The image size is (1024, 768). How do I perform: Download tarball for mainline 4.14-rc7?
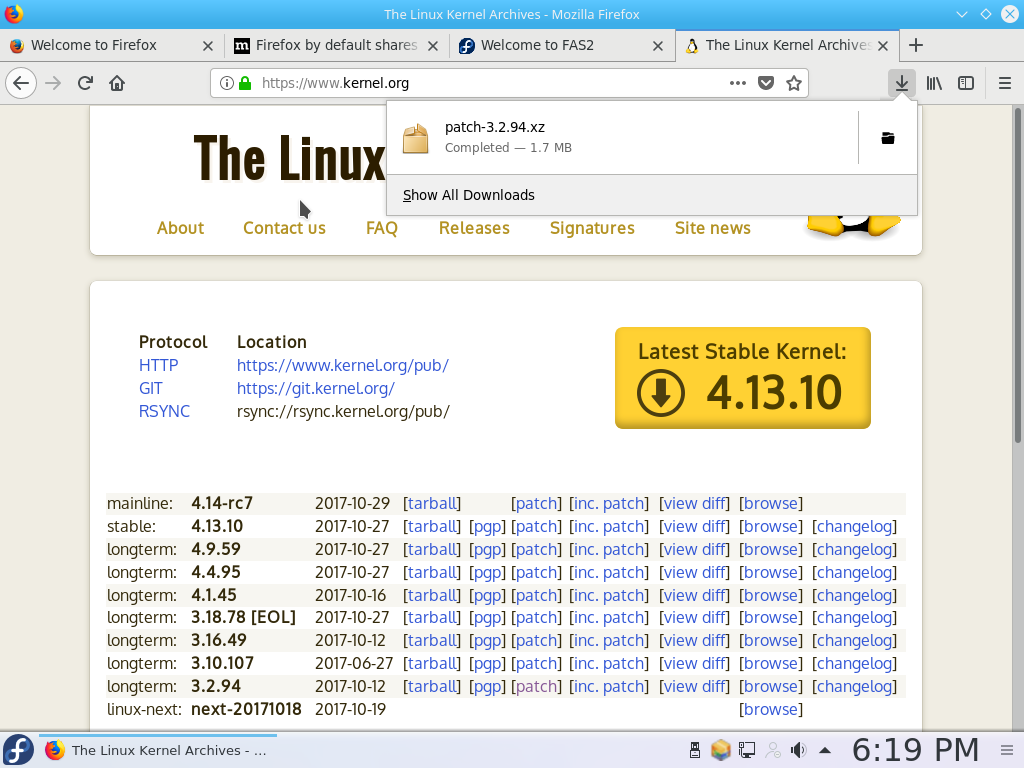click(432, 504)
